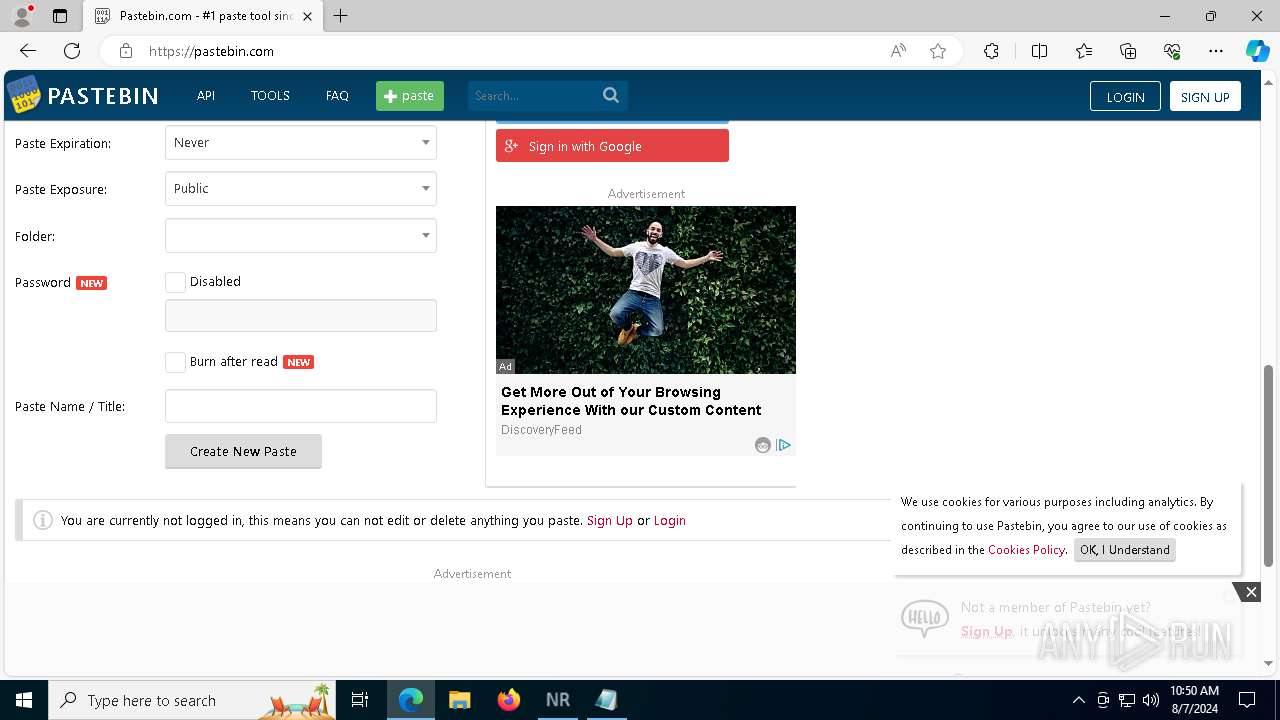Viewport: 1280px width, 720px height.
Task: Open Task View on taskbar
Action: [x=360, y=700]
